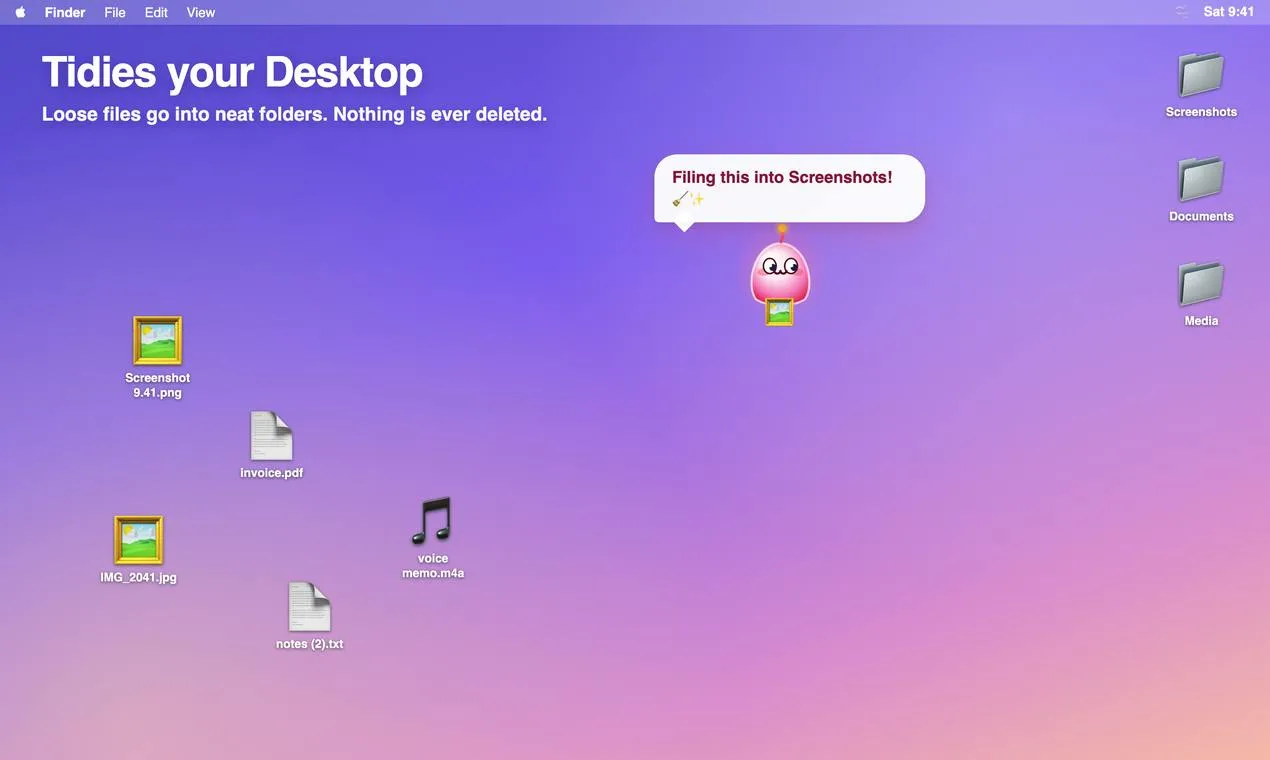Select the Screenshot 9.41.png picture icon

[x=158, y=341]
